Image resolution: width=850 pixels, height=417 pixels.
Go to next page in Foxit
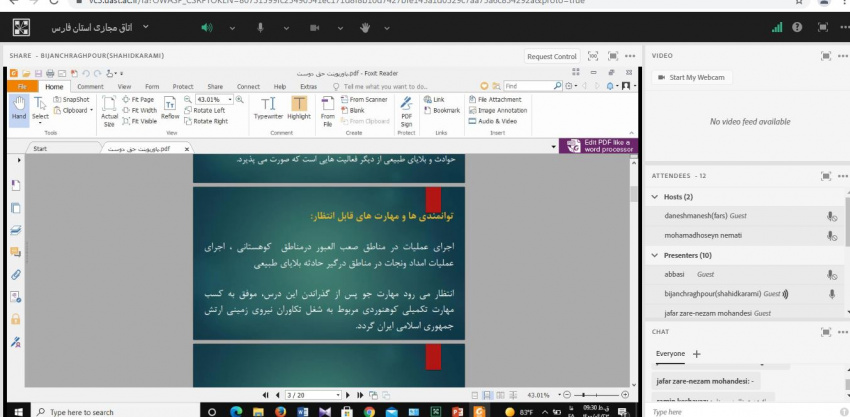coord(348,395)
